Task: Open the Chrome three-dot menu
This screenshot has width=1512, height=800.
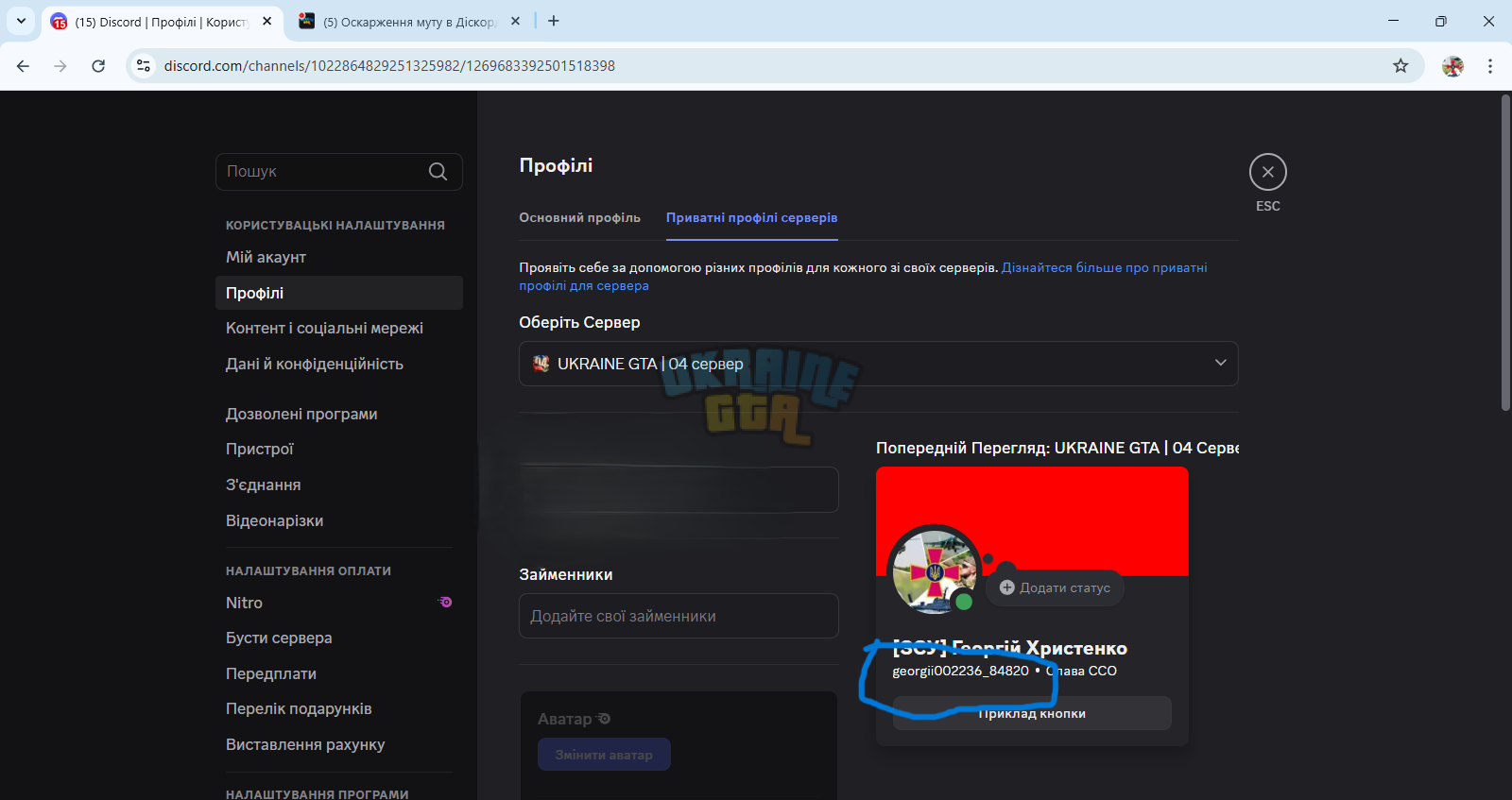Action: (1490, 66)
